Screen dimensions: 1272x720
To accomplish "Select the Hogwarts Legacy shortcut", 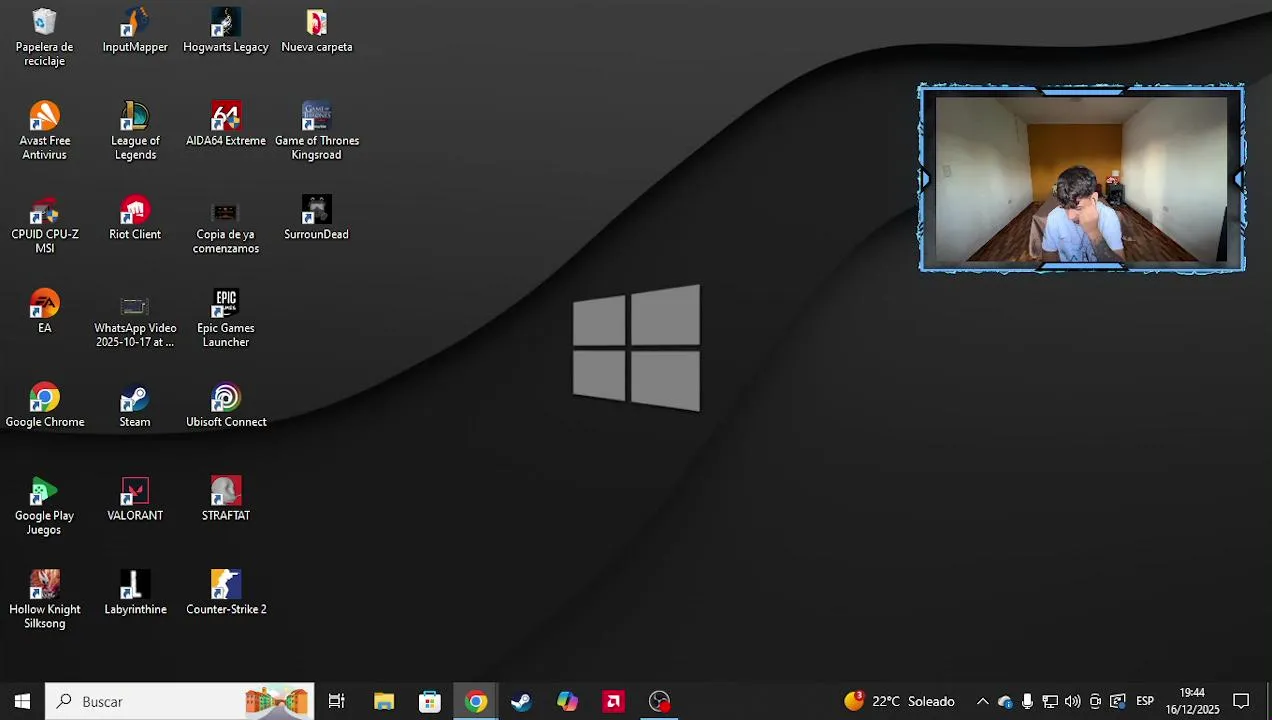I will 226,30.
